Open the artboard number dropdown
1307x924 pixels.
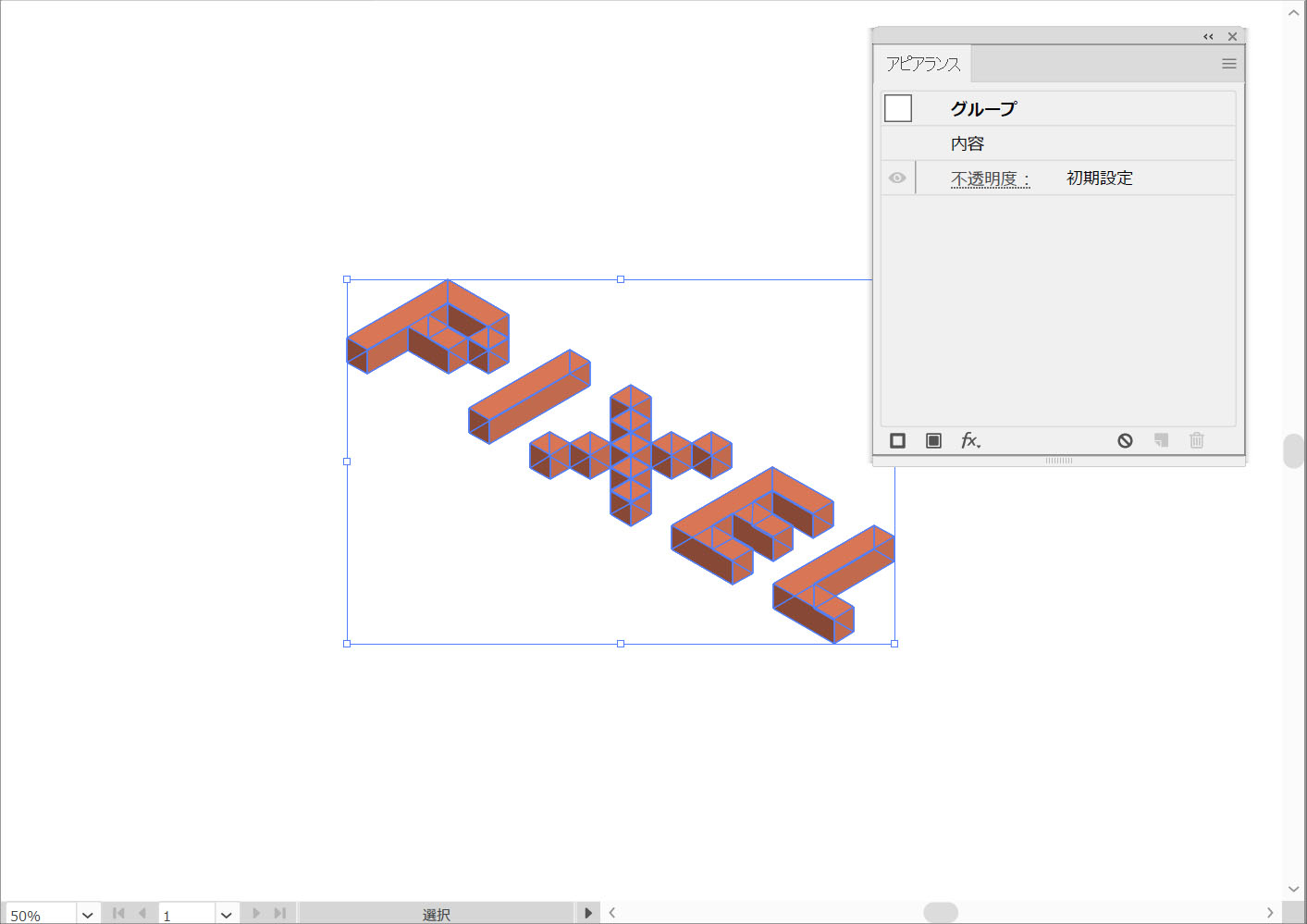click(x=227, y=915)
